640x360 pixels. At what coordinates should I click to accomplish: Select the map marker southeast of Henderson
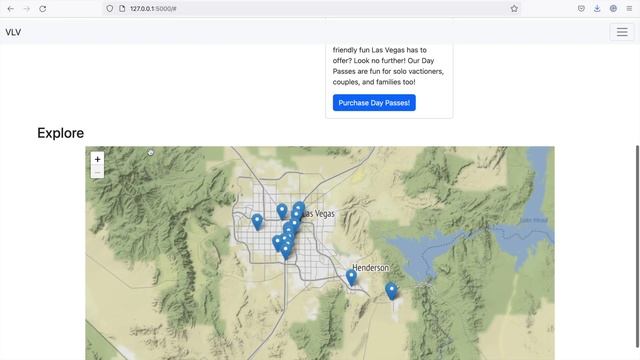point(391,291)
